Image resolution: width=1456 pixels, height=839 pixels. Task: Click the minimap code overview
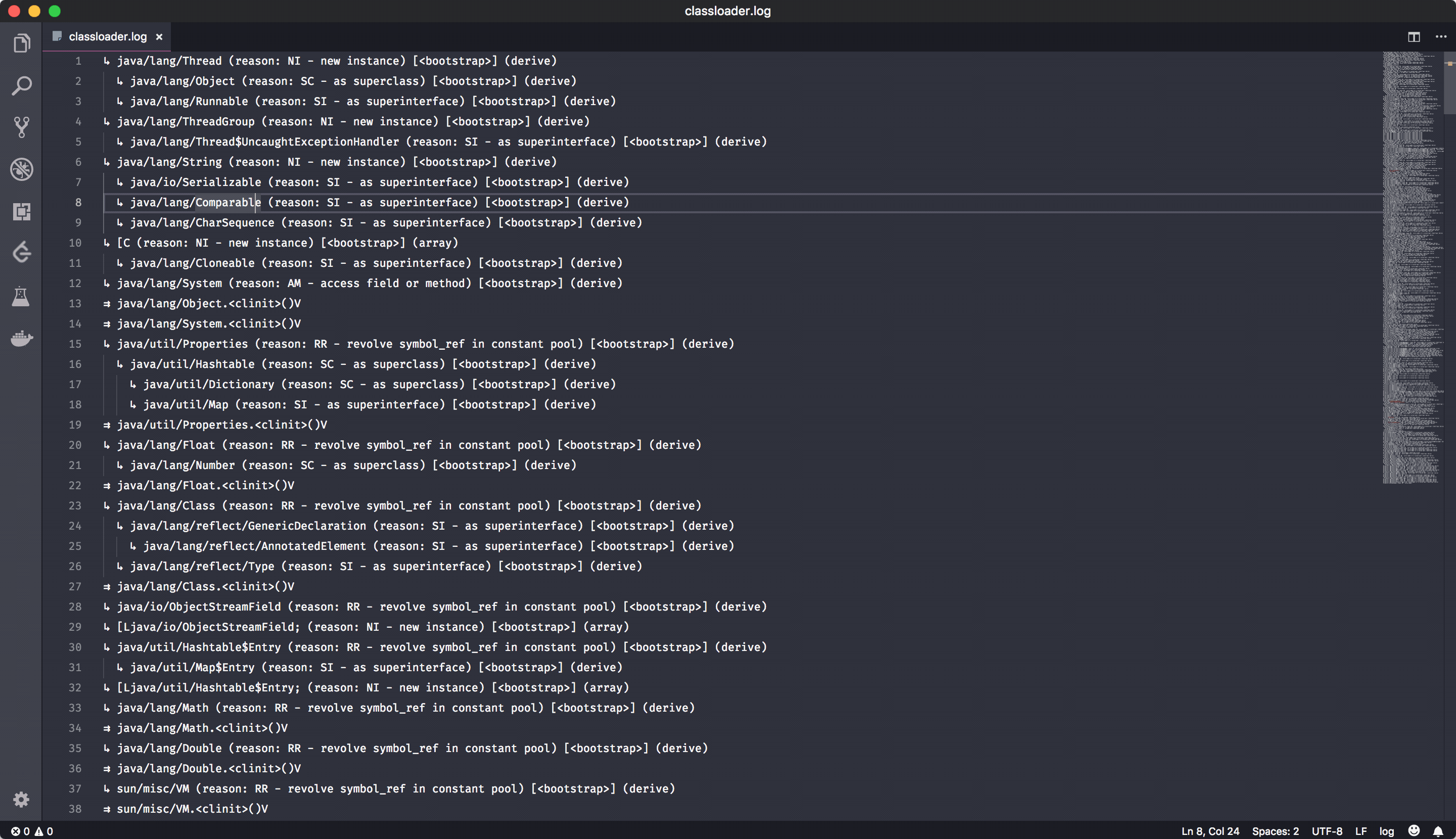coord(1411,268)
